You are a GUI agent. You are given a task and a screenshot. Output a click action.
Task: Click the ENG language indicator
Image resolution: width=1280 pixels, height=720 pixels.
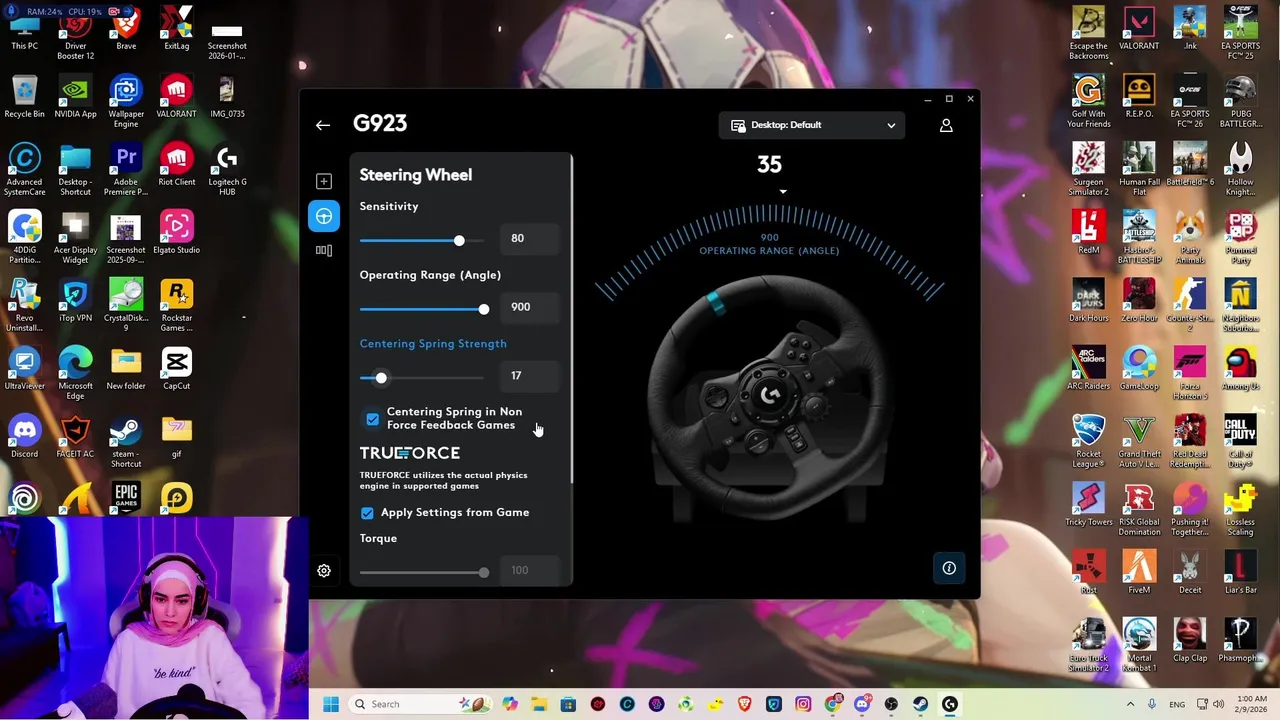tap(1178, 704)
